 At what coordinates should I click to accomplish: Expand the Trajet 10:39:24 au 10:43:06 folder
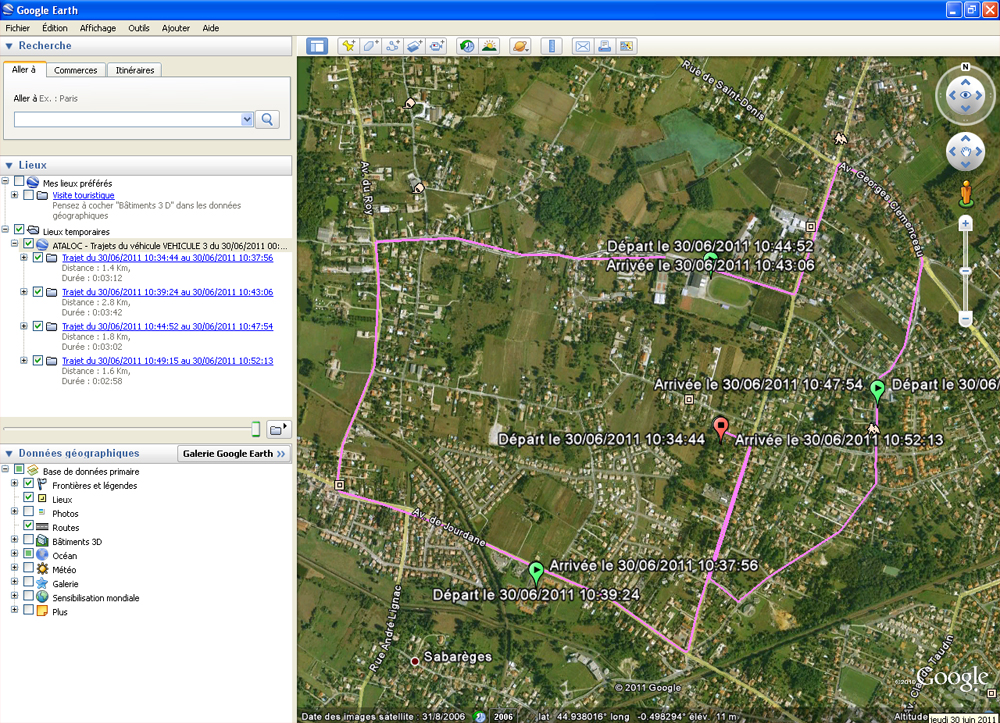coord(24,291)
